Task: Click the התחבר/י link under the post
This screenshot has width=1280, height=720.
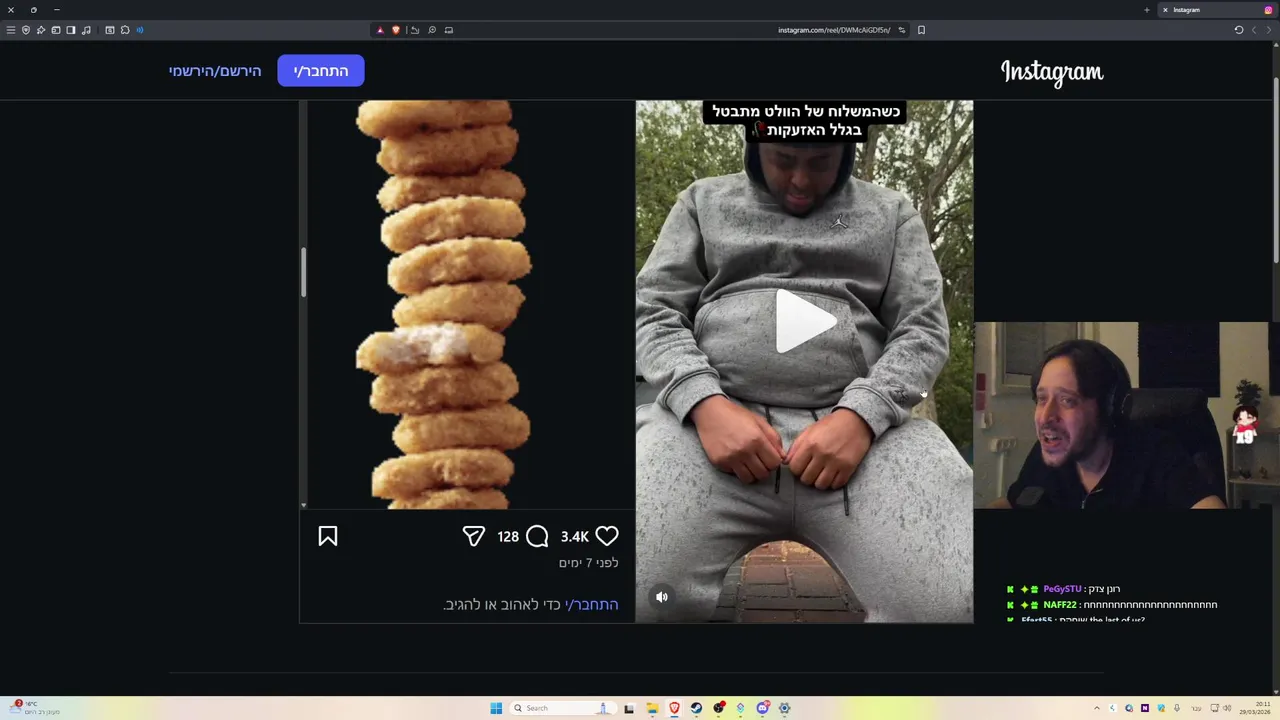Action: point(591,604)
